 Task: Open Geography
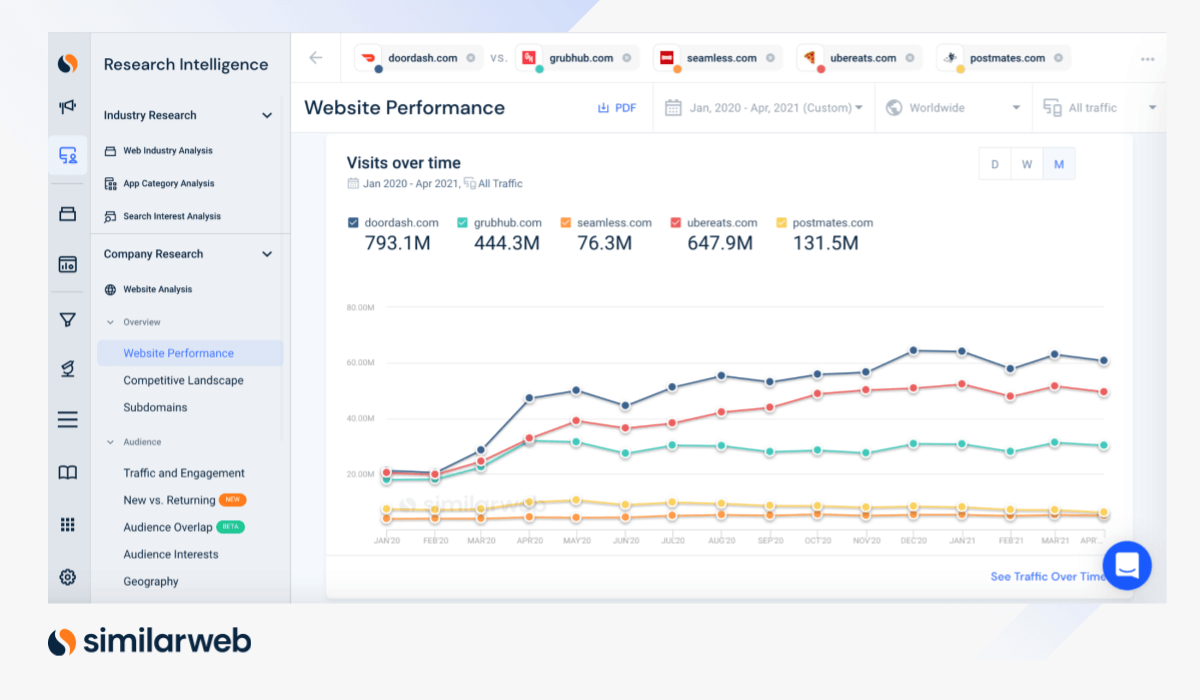pos(151,581)
